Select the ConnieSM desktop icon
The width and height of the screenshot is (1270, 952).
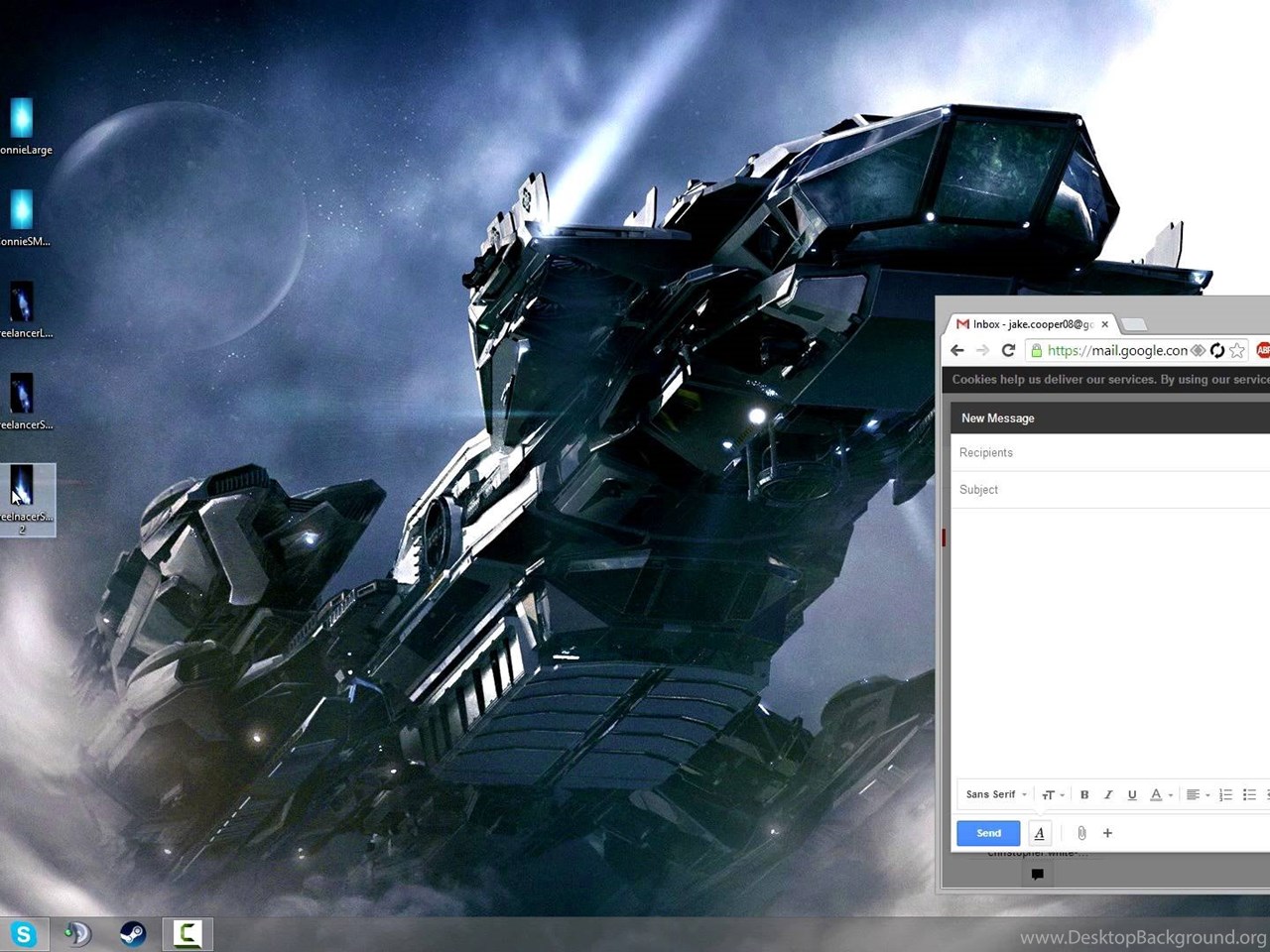(x=22, y=218)
